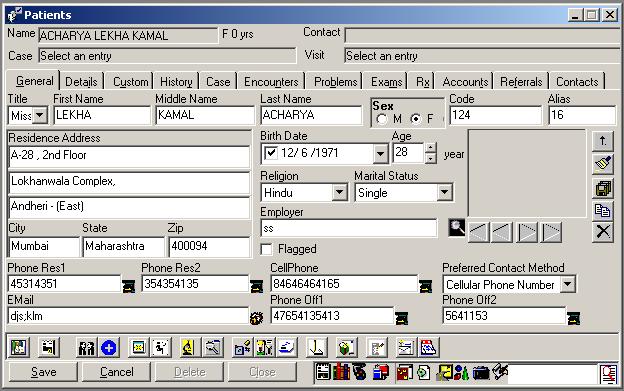This screenshot has height=391, width=624.
Task: Click the Case 'Select an entry' field
Action: [x=168, y=56]
